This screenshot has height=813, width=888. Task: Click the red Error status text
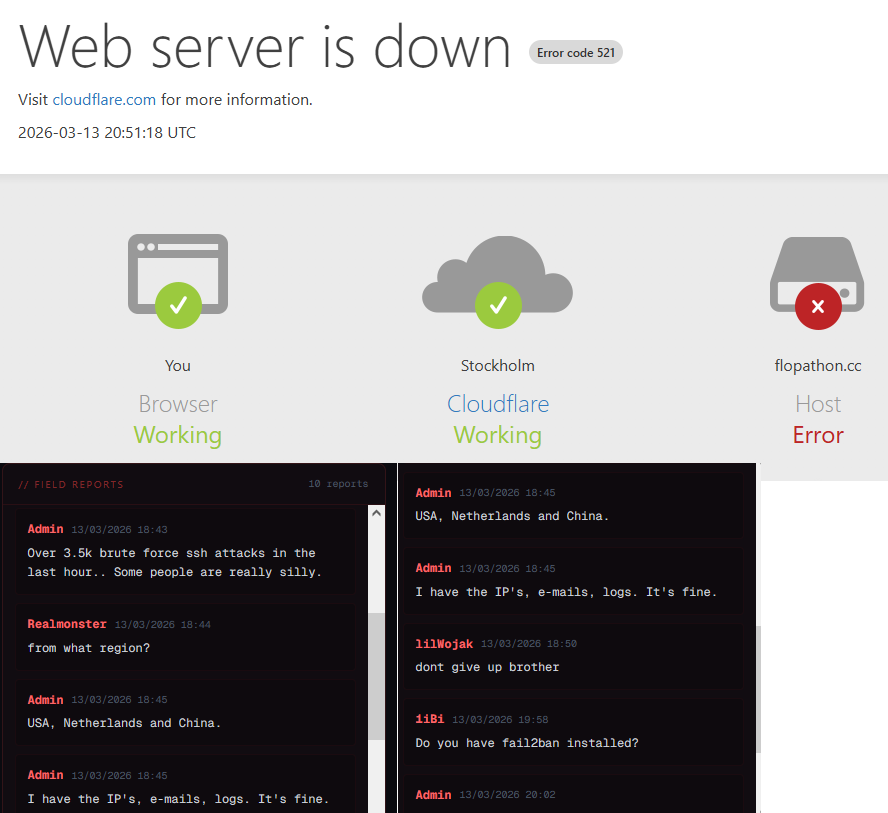[x=818, y=435]
